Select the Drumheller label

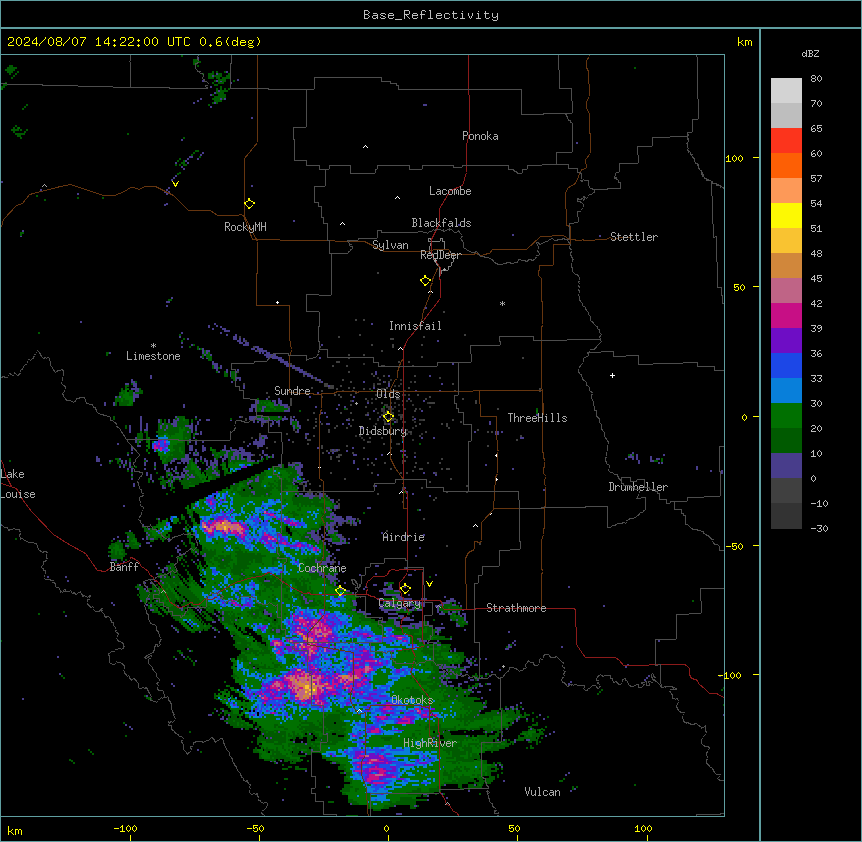[638, 487]
